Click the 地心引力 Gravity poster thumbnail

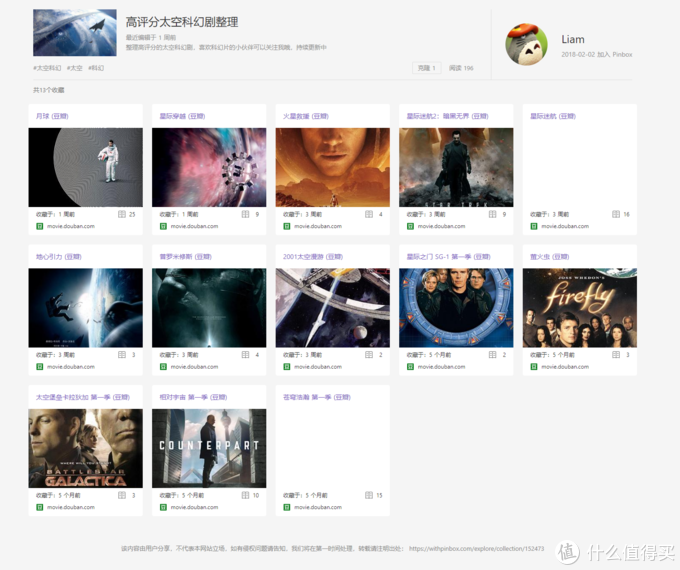click(85, 308)
